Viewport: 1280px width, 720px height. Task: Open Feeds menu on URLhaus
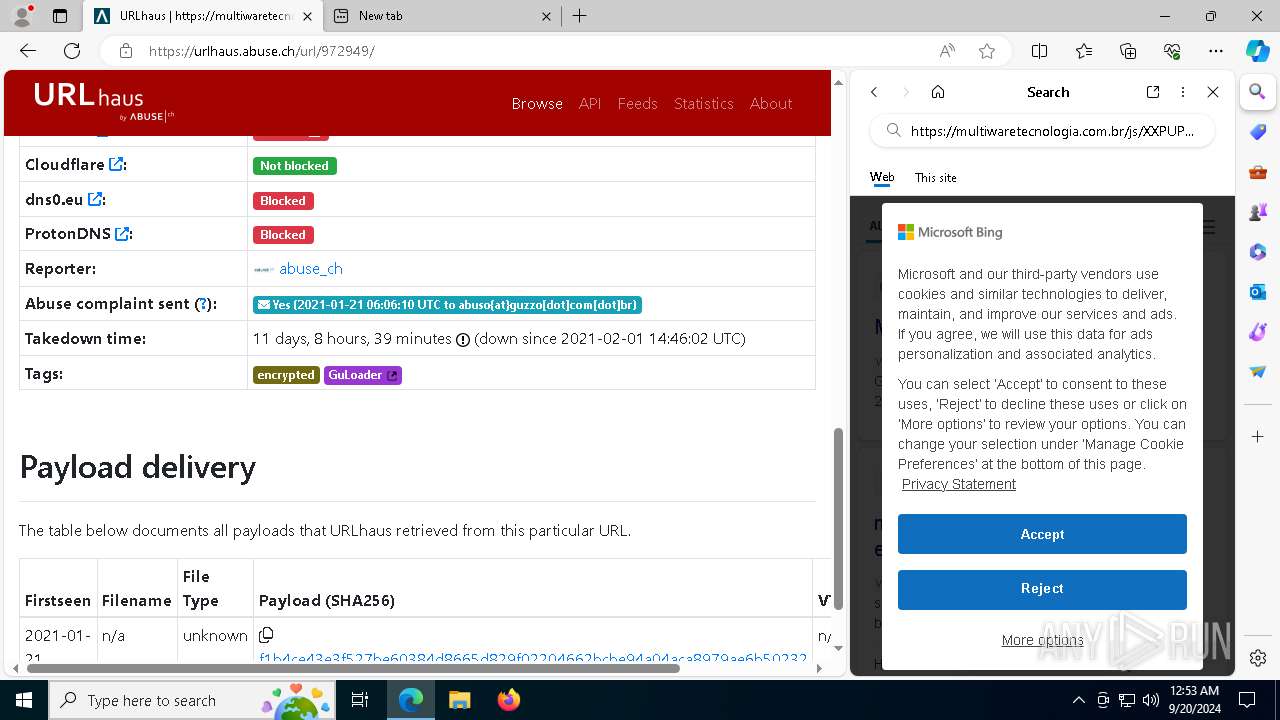click(637, 103)
